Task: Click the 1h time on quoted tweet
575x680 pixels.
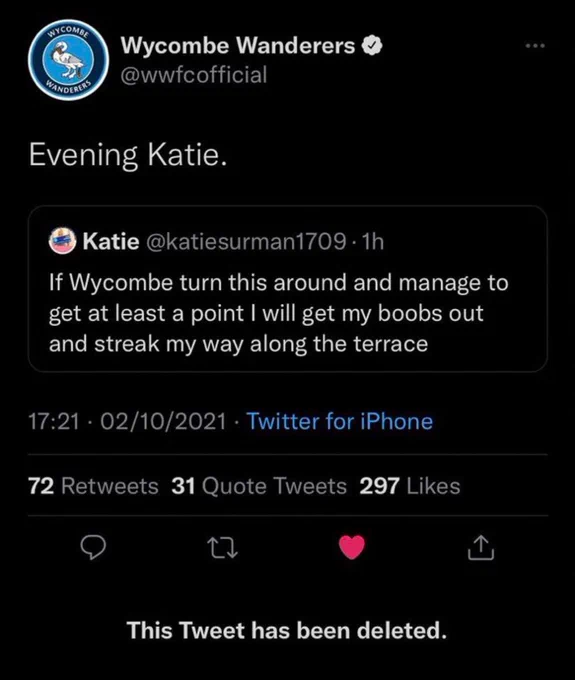Action: (373, 241)
